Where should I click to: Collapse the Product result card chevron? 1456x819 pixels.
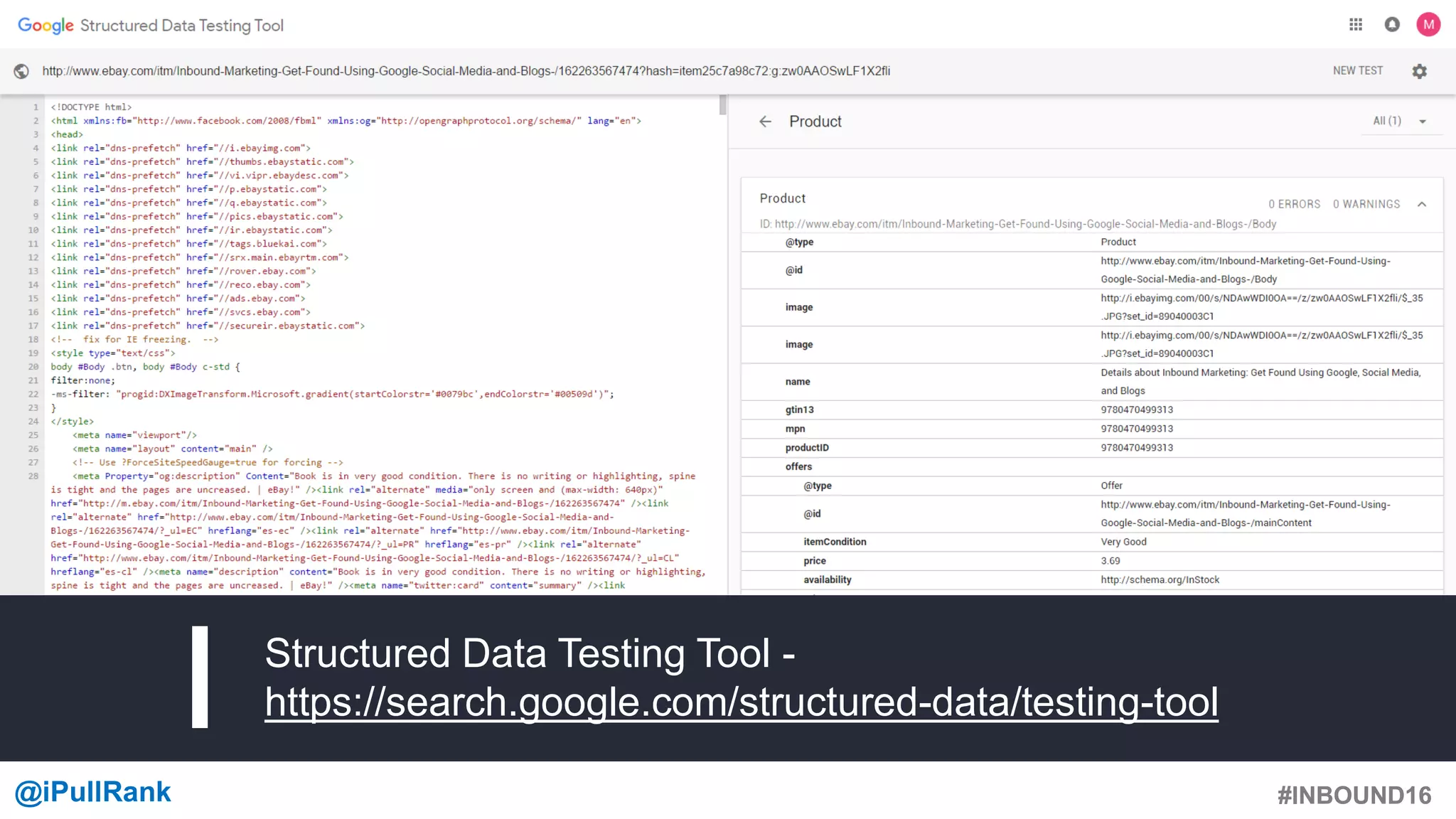coord(1422,204)
